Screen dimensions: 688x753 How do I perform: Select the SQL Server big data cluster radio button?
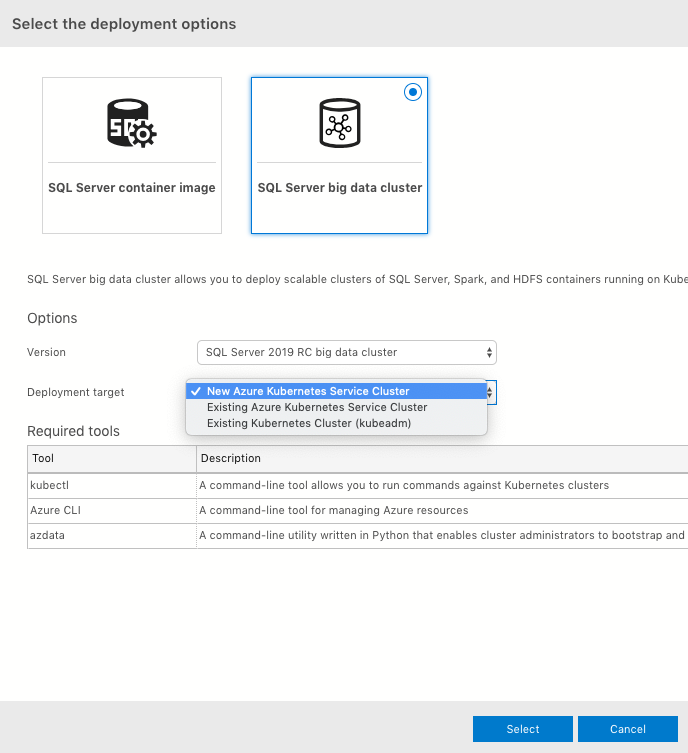point(412,92)
